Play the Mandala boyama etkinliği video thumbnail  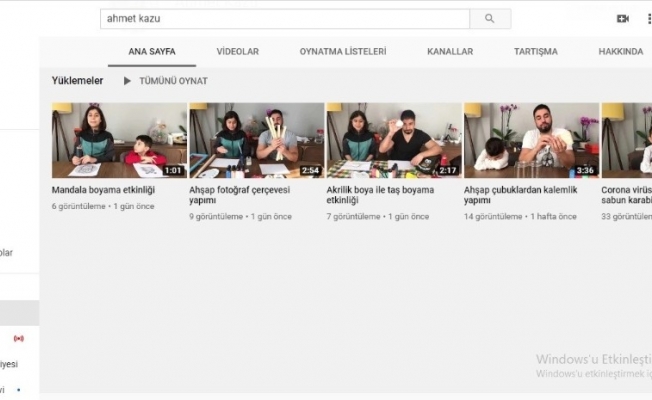point(119,140)
